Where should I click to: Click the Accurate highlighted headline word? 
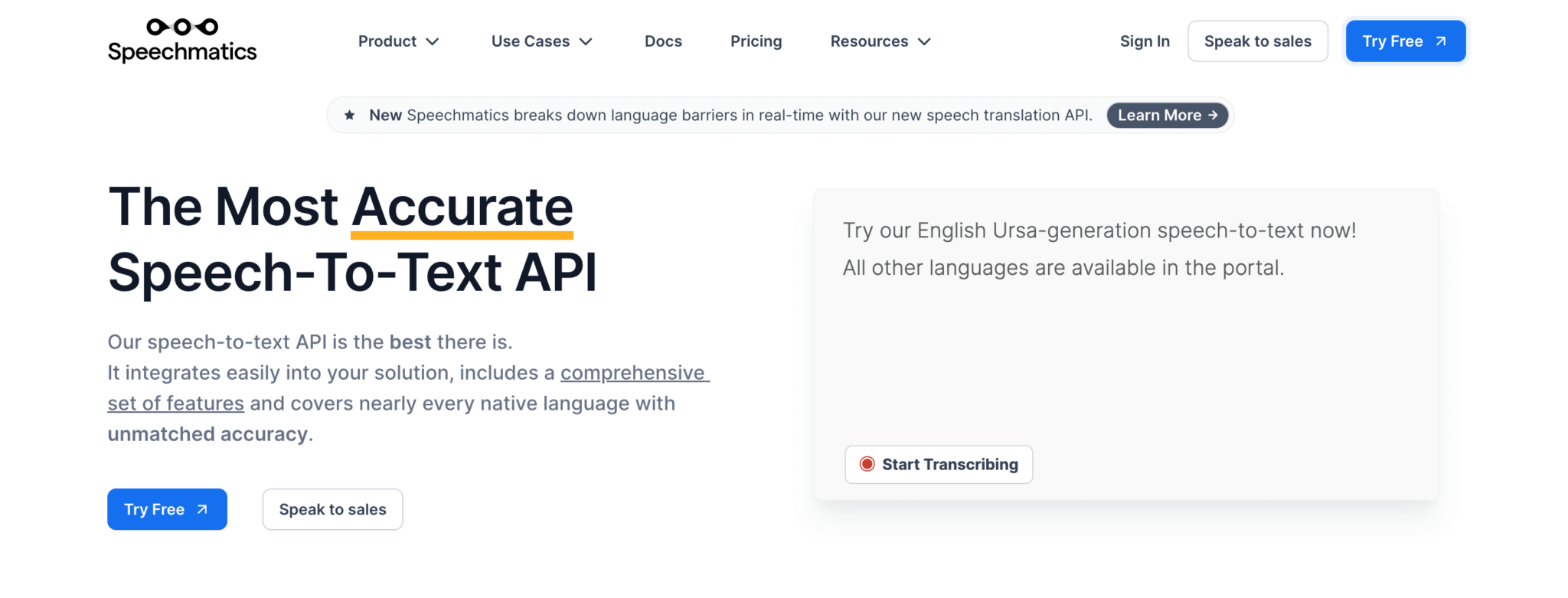pyautogui.click(x=462, y=207)
